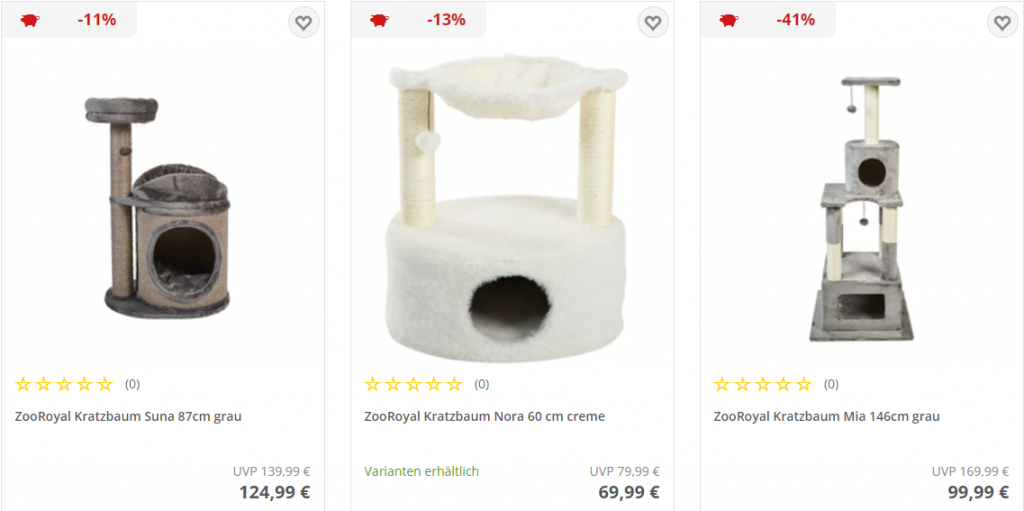Viewport: 1024px width, 511px height.
Task: Favorite the Kratzbaum Mia with heart icon
Action: point(1002,23)
